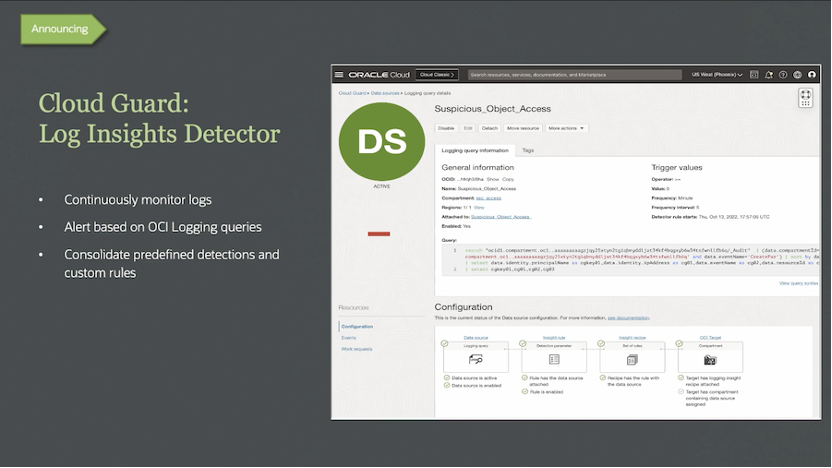The height and width of the screenshot is (468, 832).
Task: Click the Disable button
Action: 446,128
